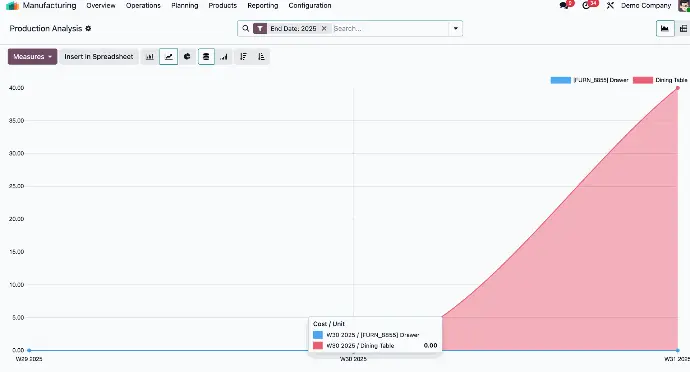Focus the Search input field

(389, 29)
